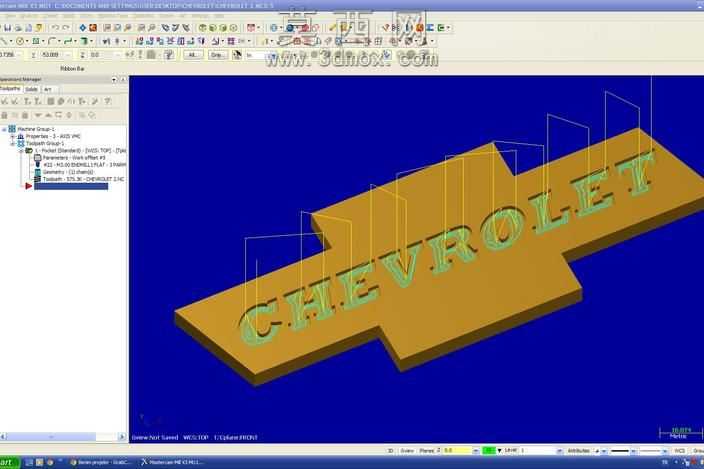Image resolution: width=704 pixels, height=469 pixels.
Task: Switch to the Solids tab
Action: click(31, 89)
